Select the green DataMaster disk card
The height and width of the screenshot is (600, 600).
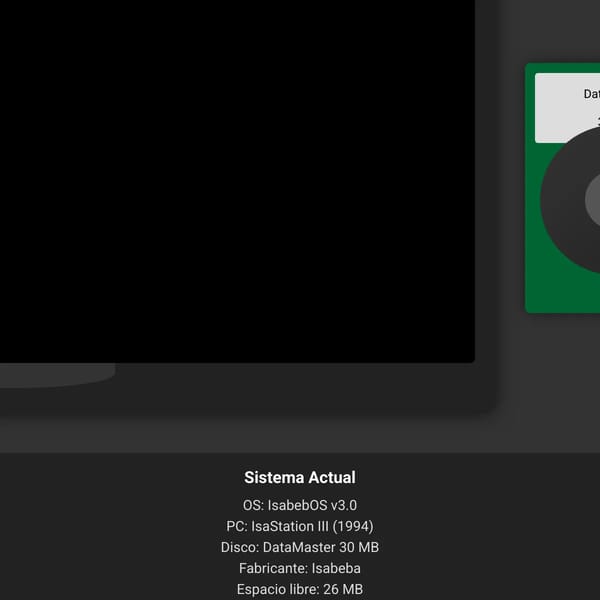point(562,188)
